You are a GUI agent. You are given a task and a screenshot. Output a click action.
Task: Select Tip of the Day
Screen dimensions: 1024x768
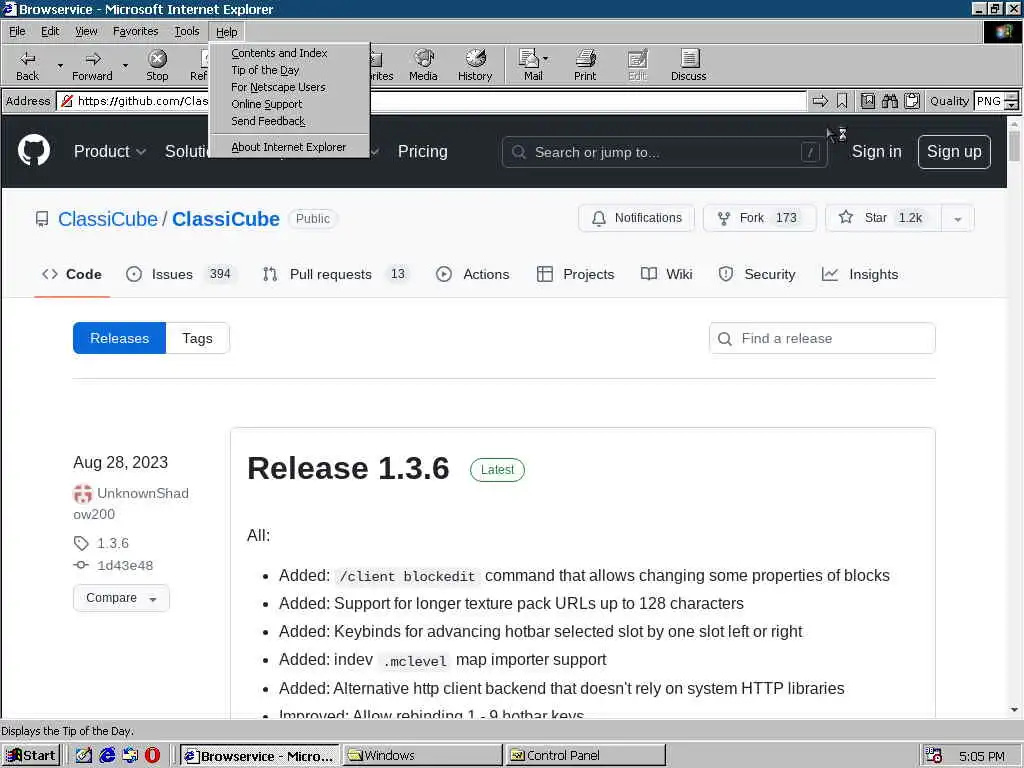(289, 70)
